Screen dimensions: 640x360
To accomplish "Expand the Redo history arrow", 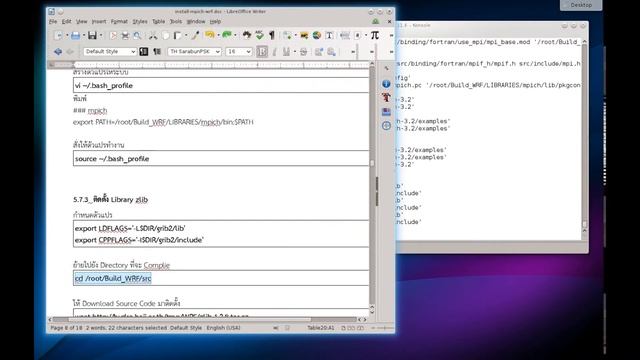I will click(x=236, y=36).
